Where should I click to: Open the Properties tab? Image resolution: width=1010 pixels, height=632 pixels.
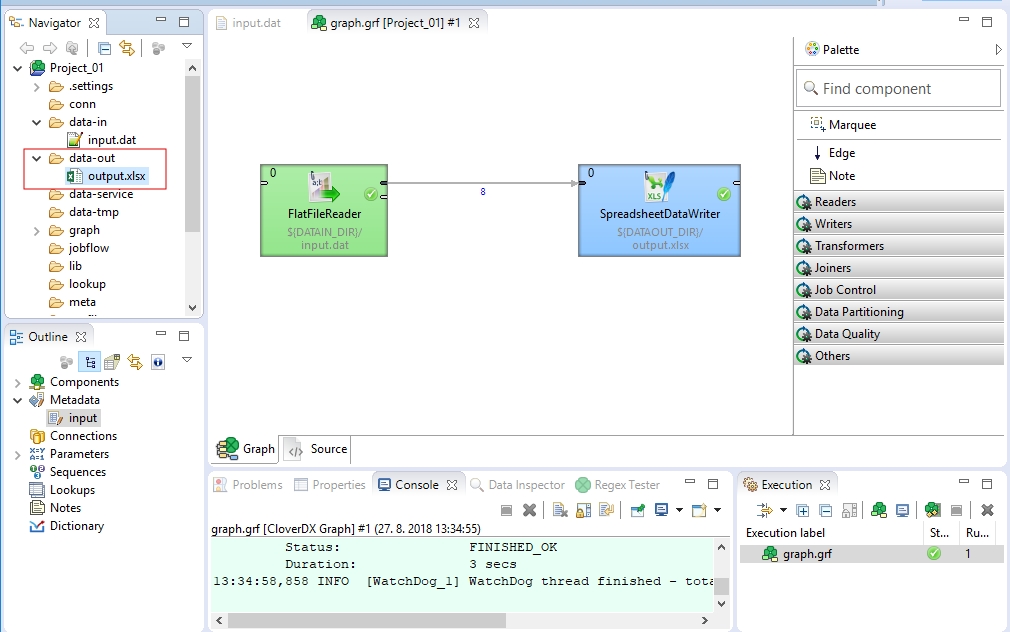point(330,485)
